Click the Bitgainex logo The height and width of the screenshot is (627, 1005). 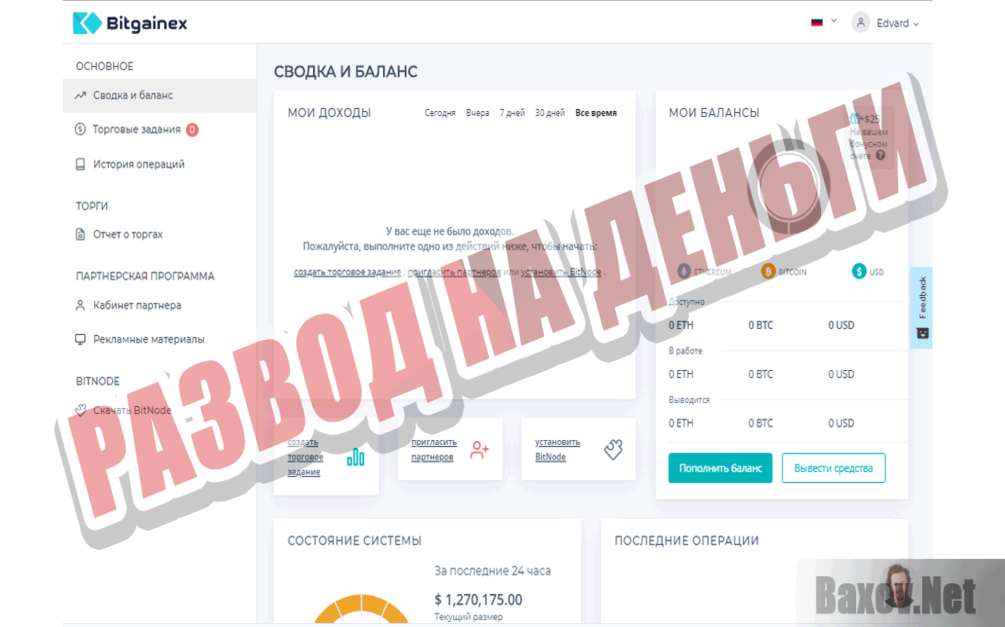(x=130, y=23)
